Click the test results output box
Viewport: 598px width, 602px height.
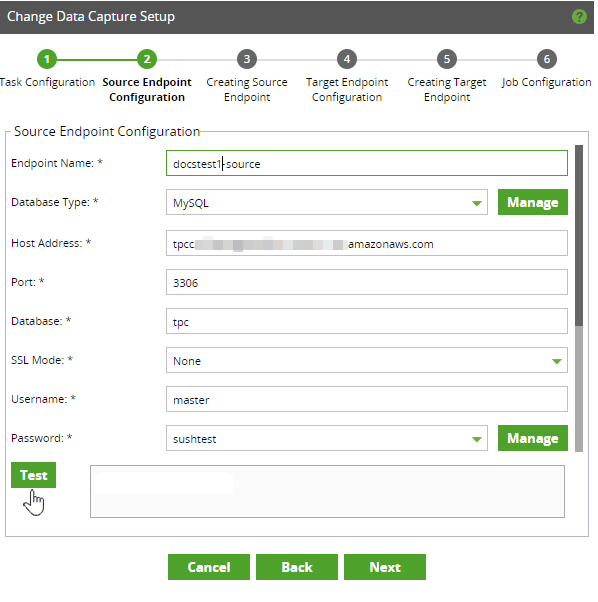click(x=327, y=491)
